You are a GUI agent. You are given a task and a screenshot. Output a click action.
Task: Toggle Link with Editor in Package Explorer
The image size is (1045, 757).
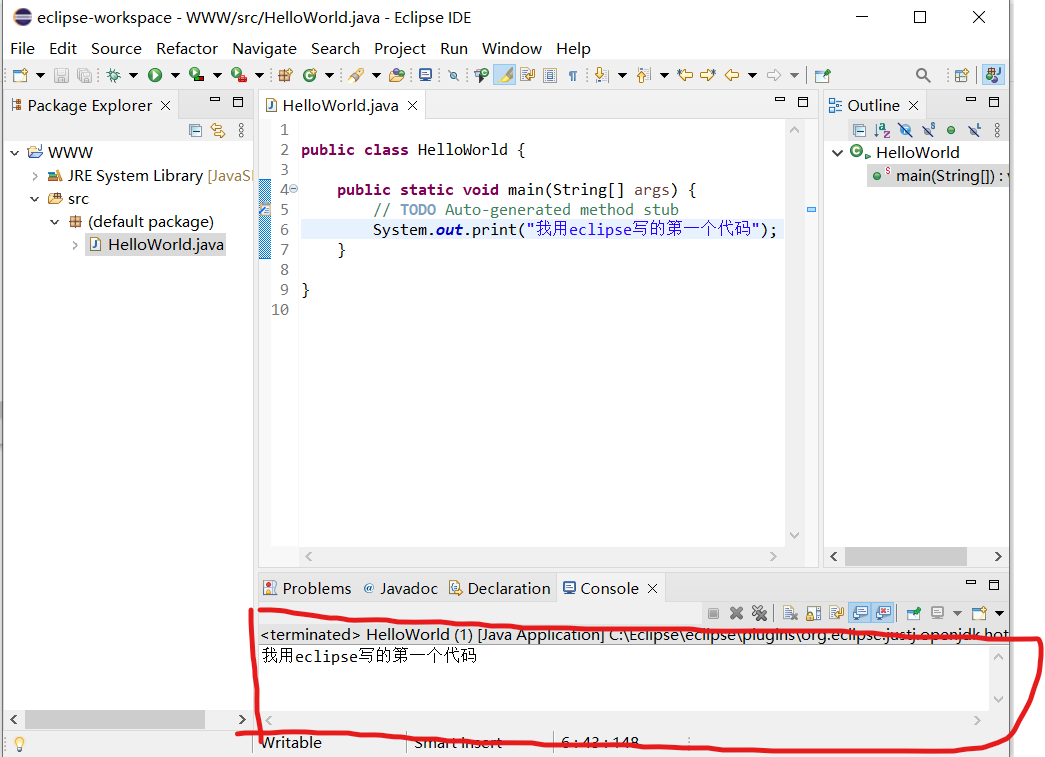point(218,131)
